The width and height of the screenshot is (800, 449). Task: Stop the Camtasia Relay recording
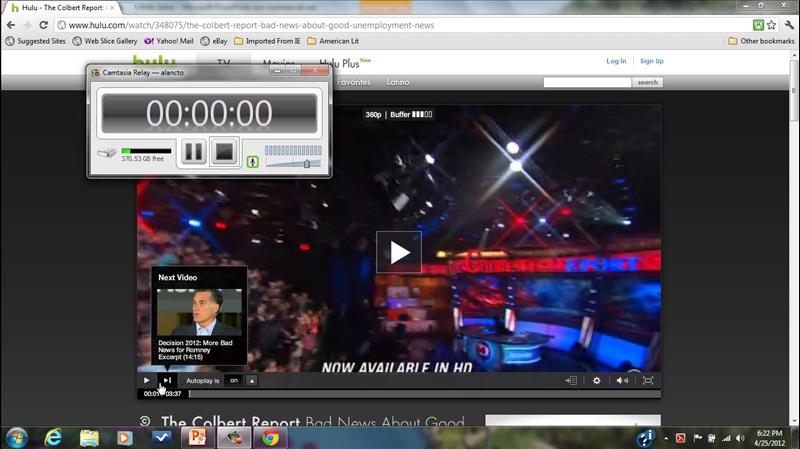pos(224,152)
